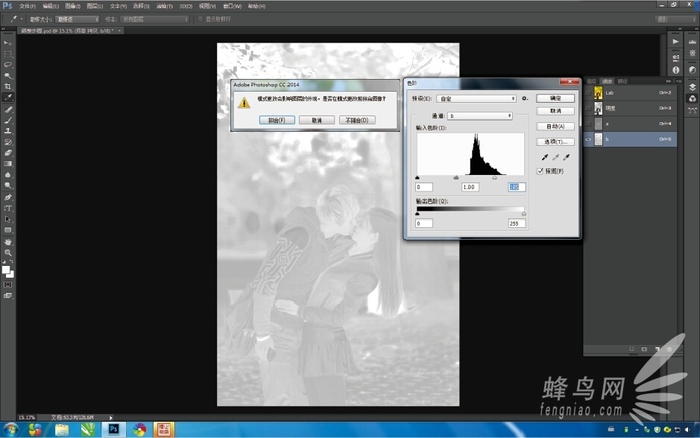
Task: Select the Hand tool
Action: 8,242
